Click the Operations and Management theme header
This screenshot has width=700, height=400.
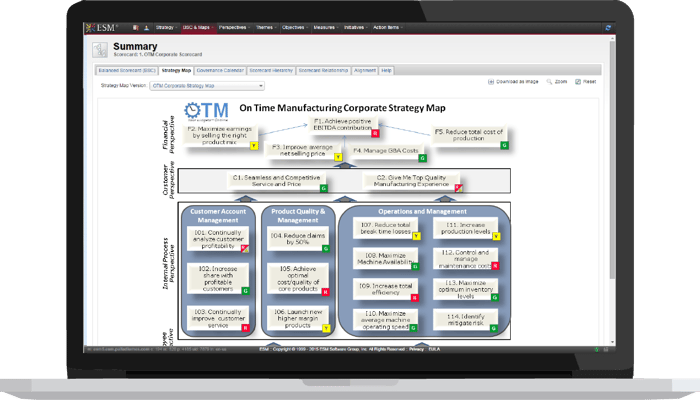pos(422,212)
